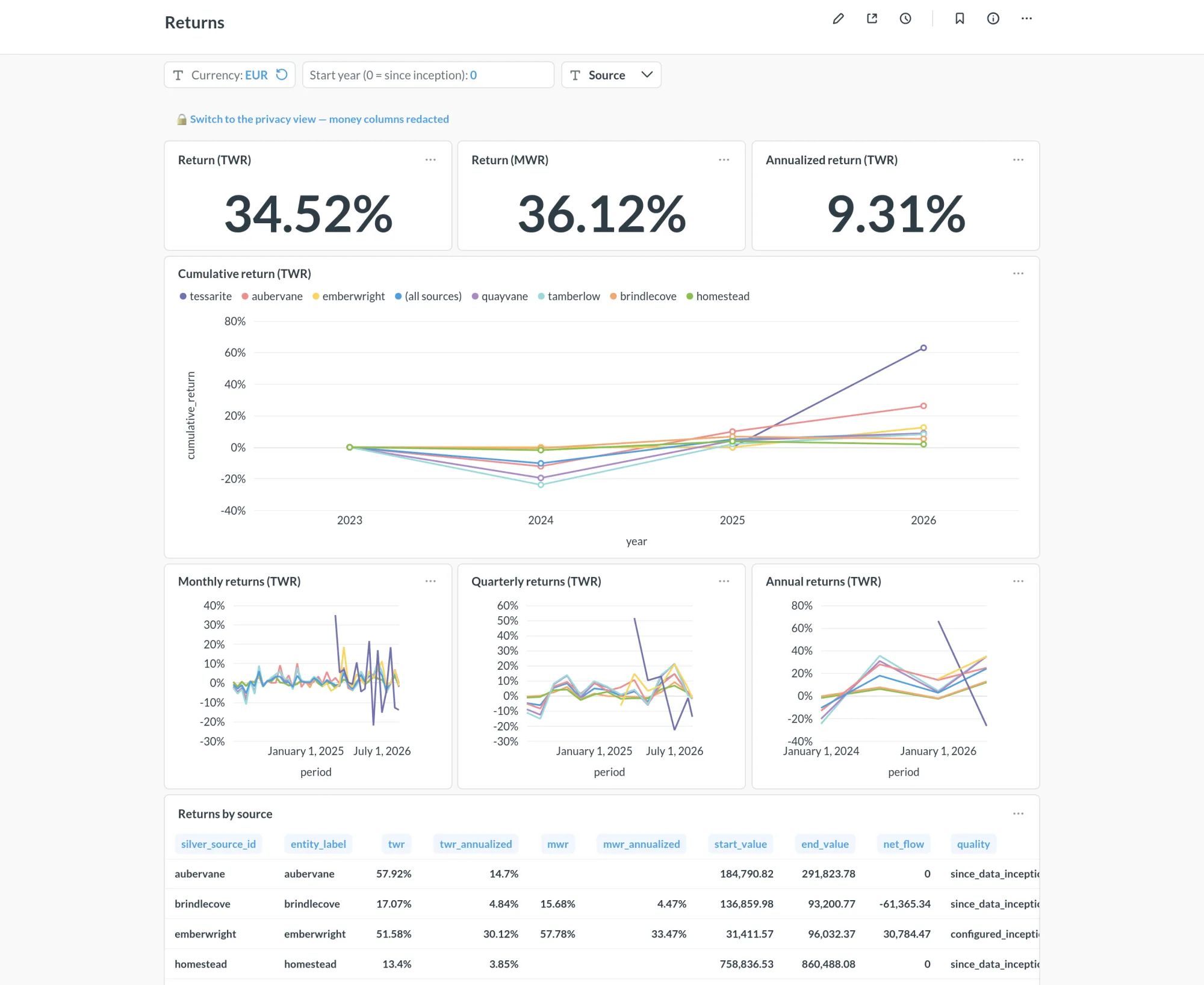The image size is (1204, 985).
Task: Open Monthly returns (TWR) card menu
Action: coord(430,581)
